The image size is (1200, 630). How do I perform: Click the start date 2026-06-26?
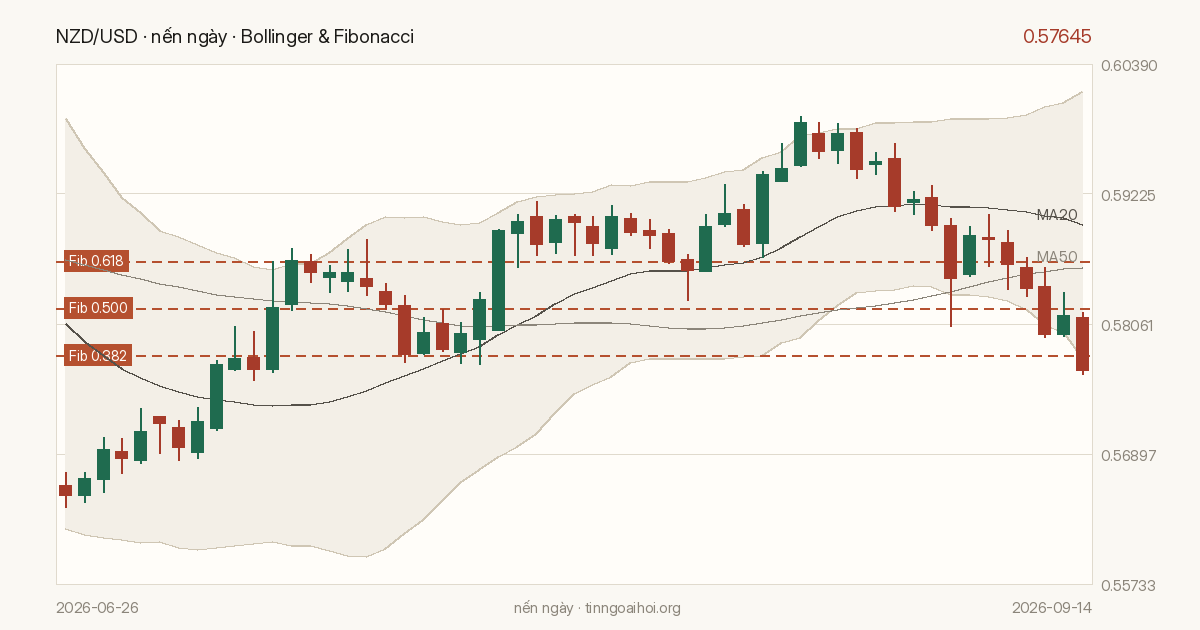click(x=98, y=608)
